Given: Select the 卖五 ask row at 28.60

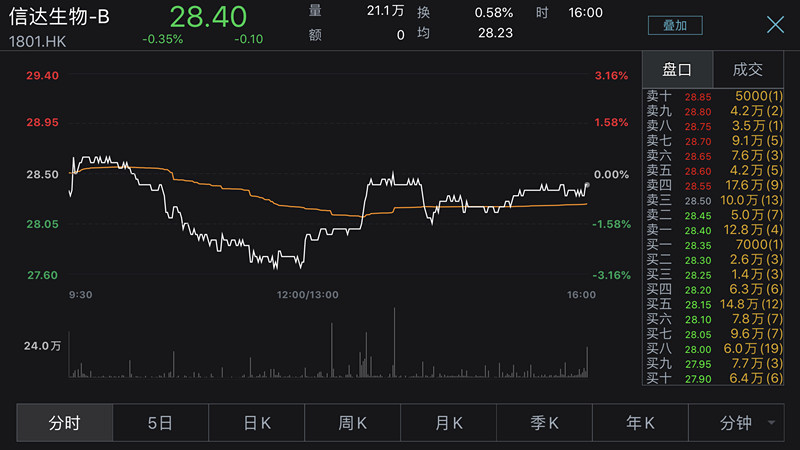Looking at the screenshot, I should point(714,170).
